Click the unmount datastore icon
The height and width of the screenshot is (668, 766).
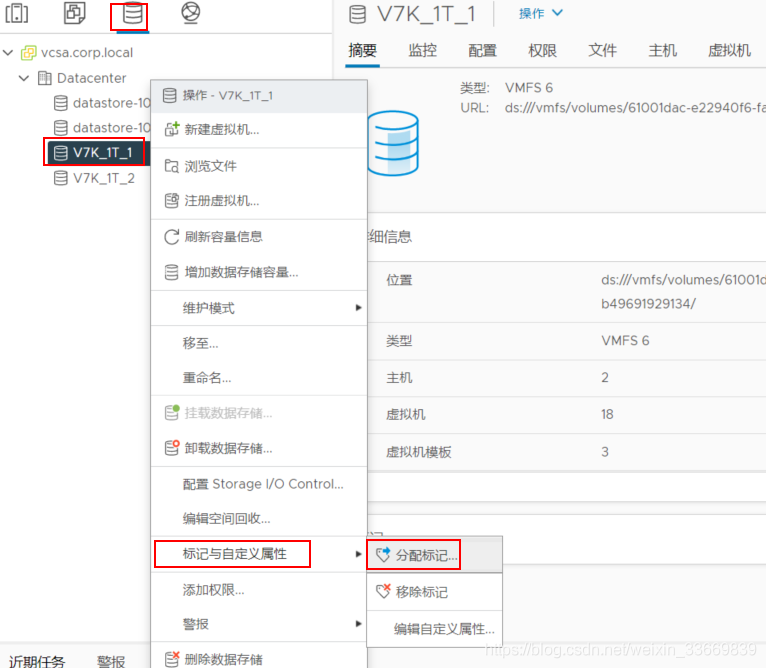click(172, 448)
